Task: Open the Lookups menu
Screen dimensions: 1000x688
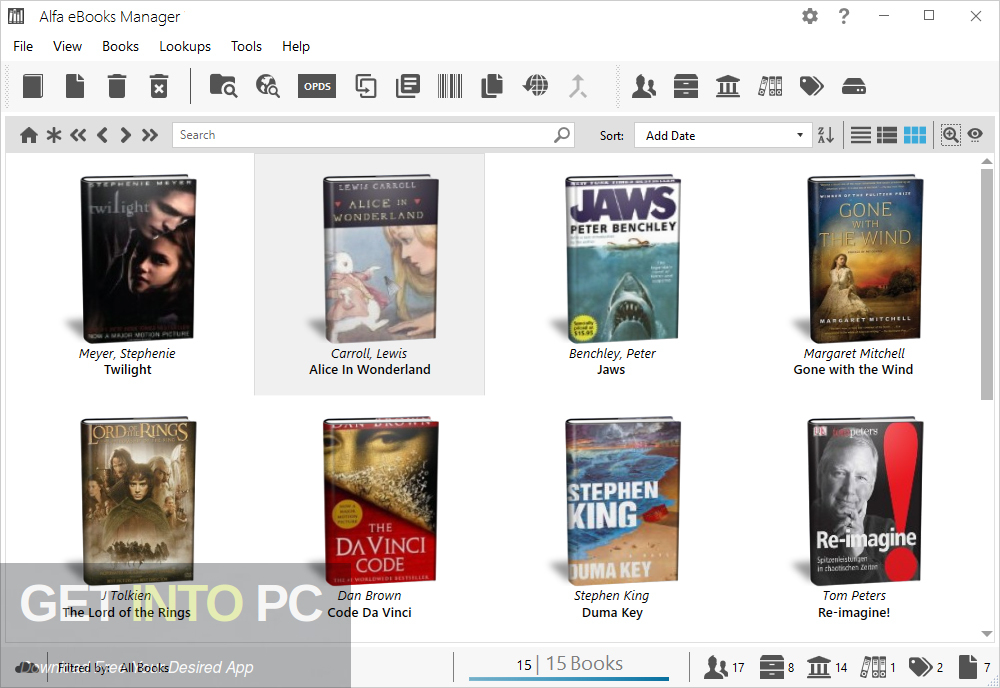Action: [185, 47]
